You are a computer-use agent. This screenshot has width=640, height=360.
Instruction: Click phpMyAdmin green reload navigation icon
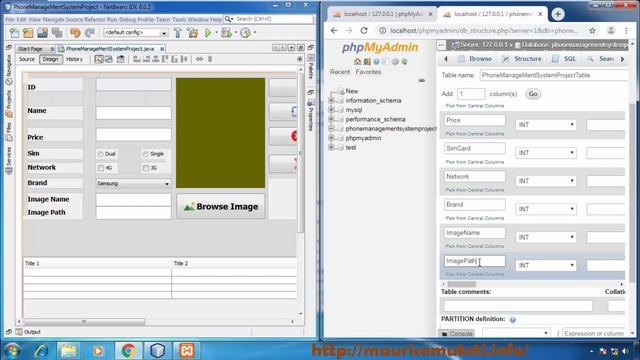point(404,62)
